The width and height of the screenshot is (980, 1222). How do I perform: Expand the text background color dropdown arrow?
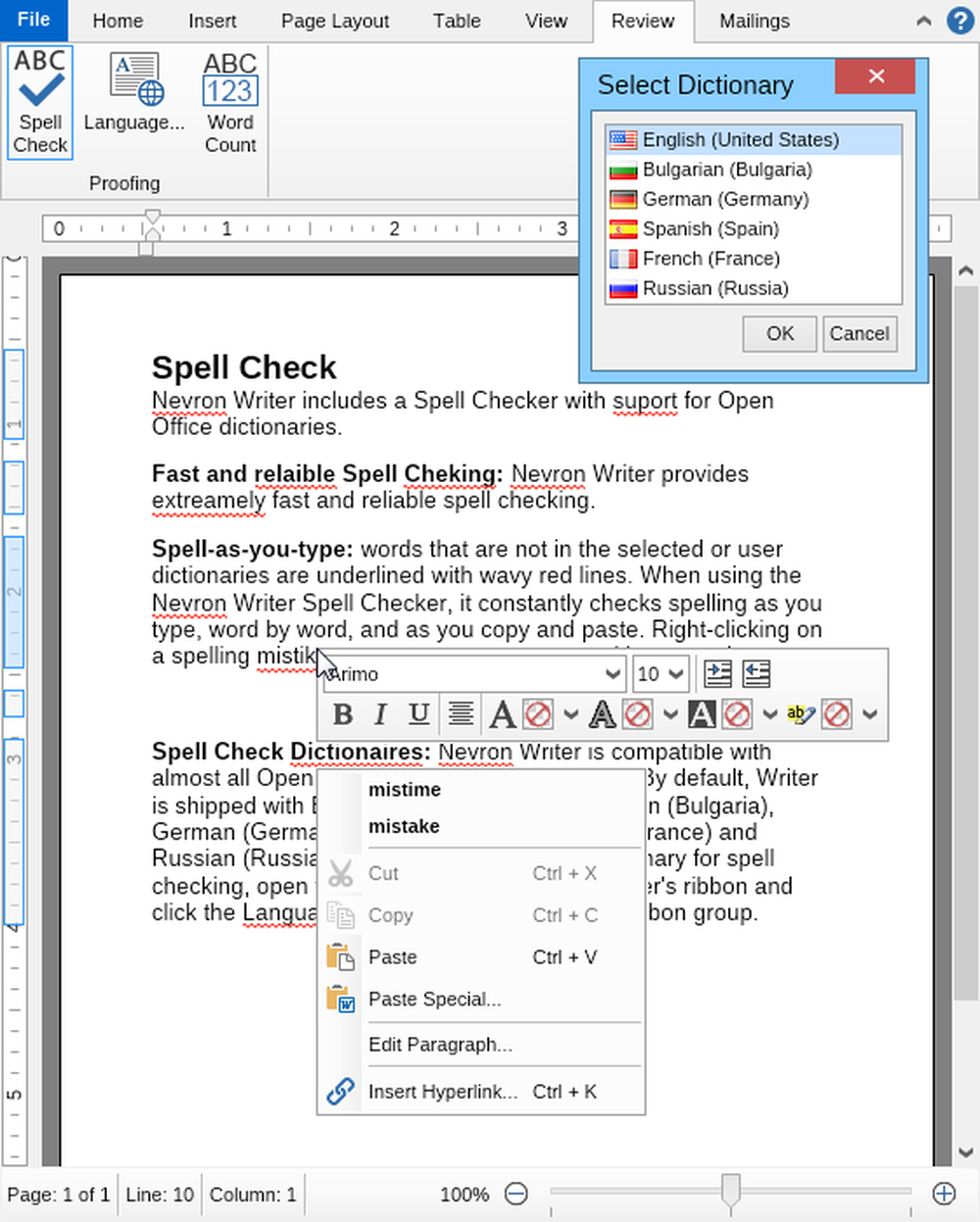[770, 714]
